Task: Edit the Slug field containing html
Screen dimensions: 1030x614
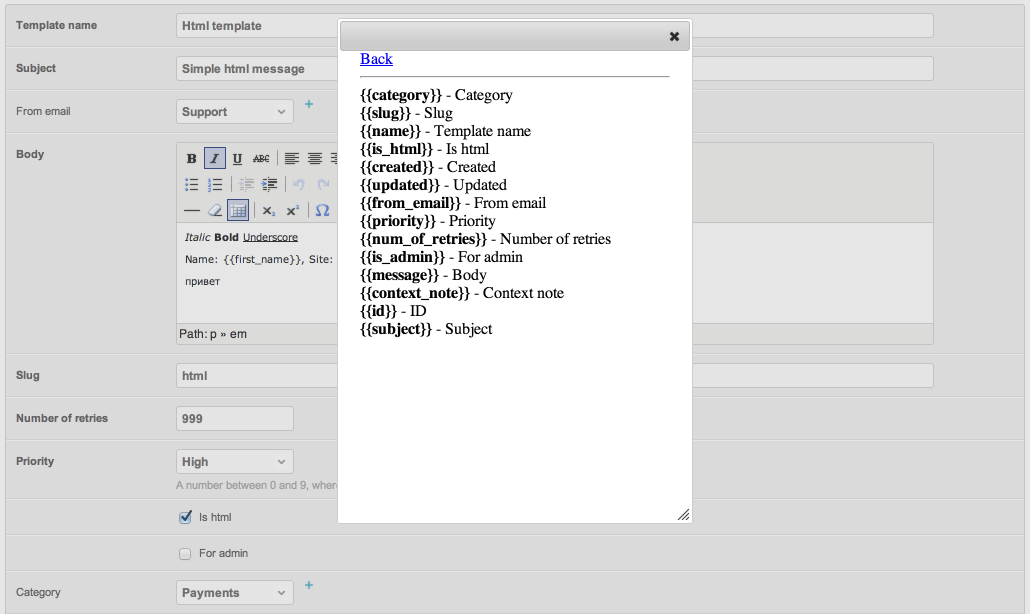Action: pyautogui.click(x=554, y=376)
